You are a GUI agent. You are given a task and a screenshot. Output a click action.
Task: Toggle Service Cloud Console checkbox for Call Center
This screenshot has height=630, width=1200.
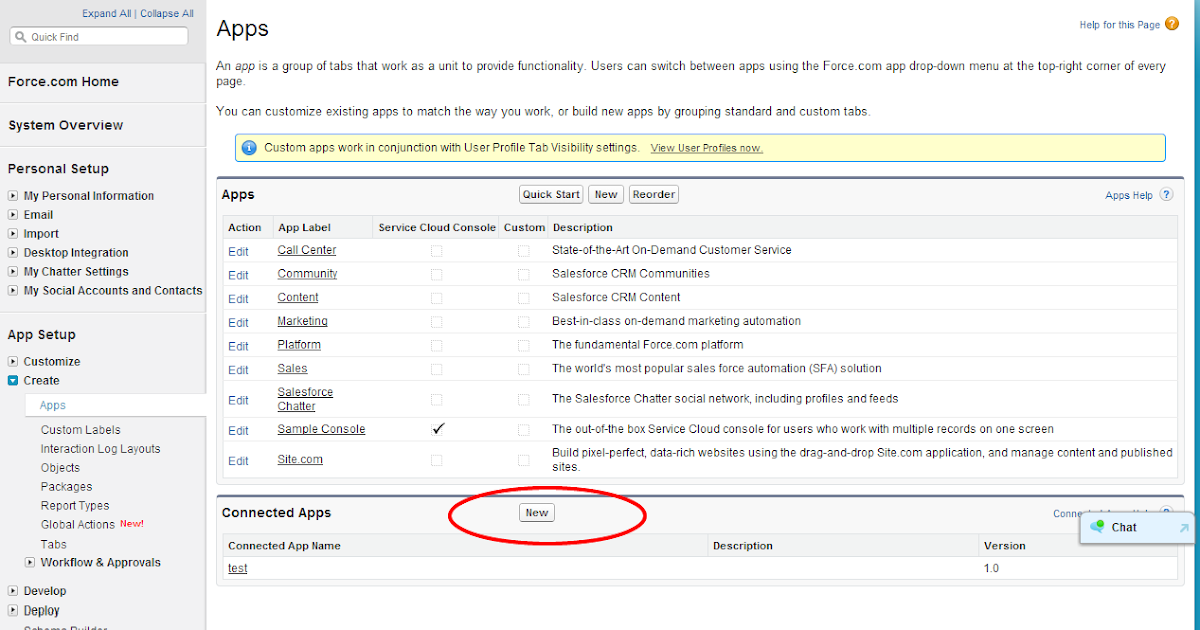[436, 251]
